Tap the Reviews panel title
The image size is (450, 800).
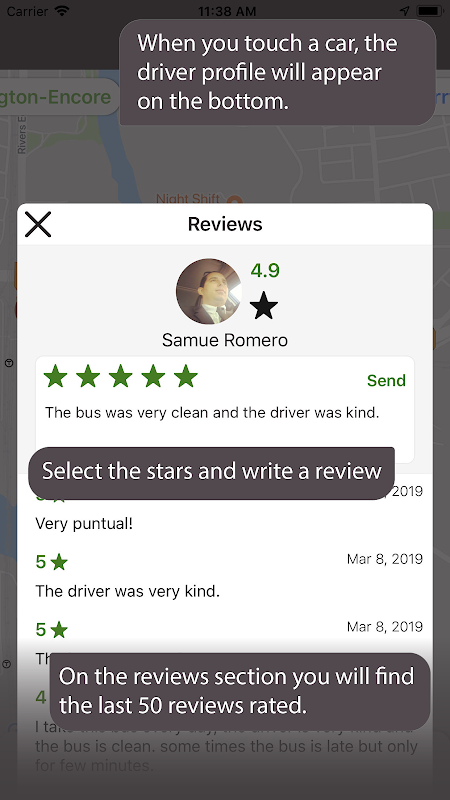pos(225,224)
